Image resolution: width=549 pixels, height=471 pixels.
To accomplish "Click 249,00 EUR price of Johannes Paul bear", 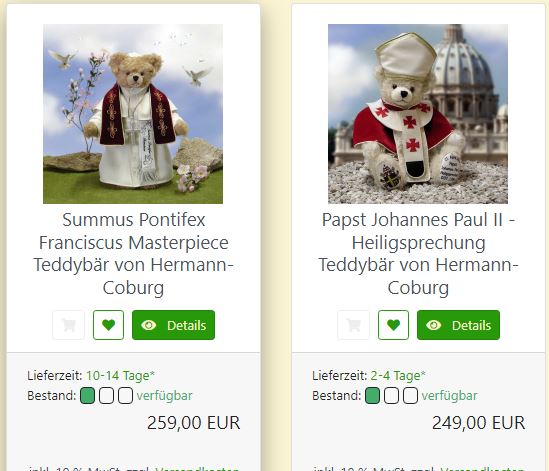I will click(479, 423).
